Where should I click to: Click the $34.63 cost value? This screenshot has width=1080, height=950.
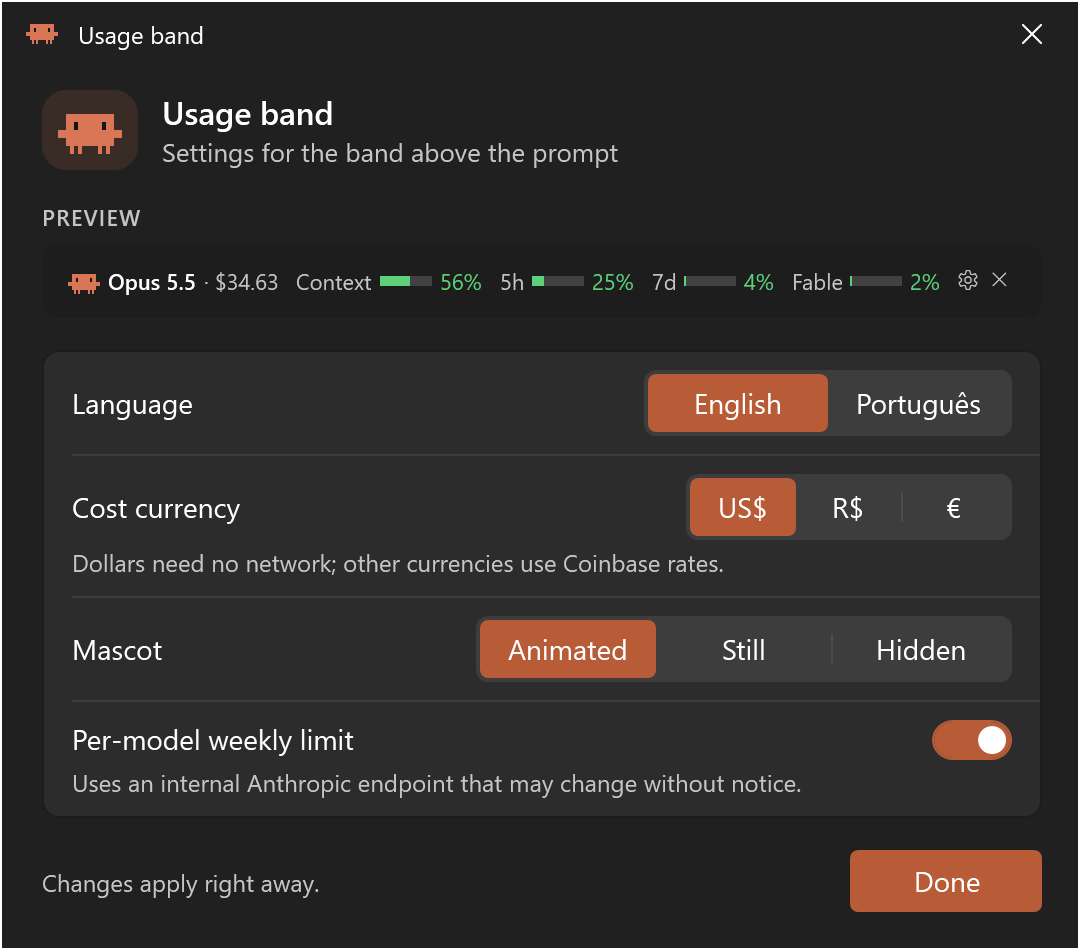click(x=247, y=282)
